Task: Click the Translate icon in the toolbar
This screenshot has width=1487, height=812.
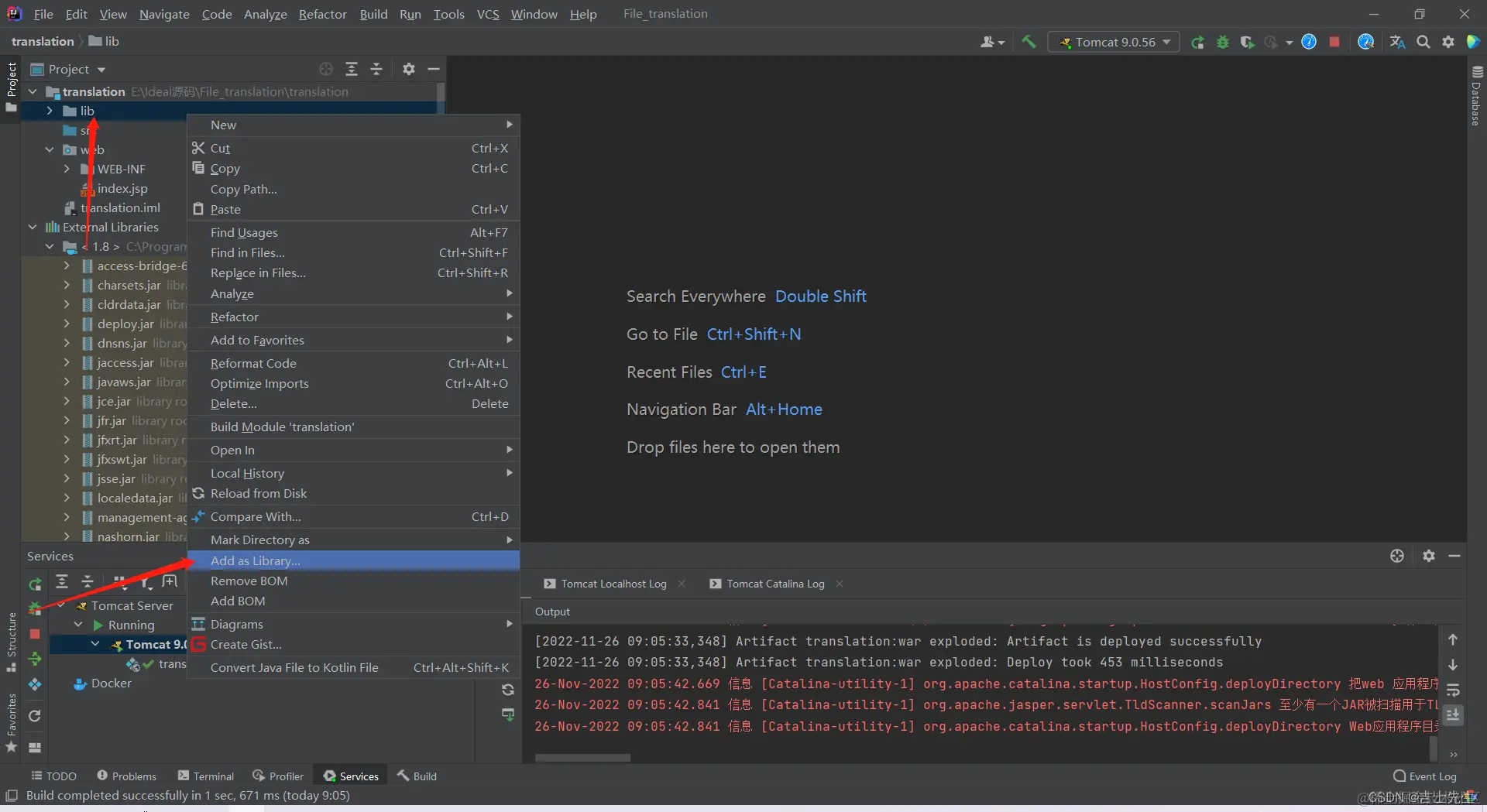Action: pyautogui.click(x=1397, y=43)
